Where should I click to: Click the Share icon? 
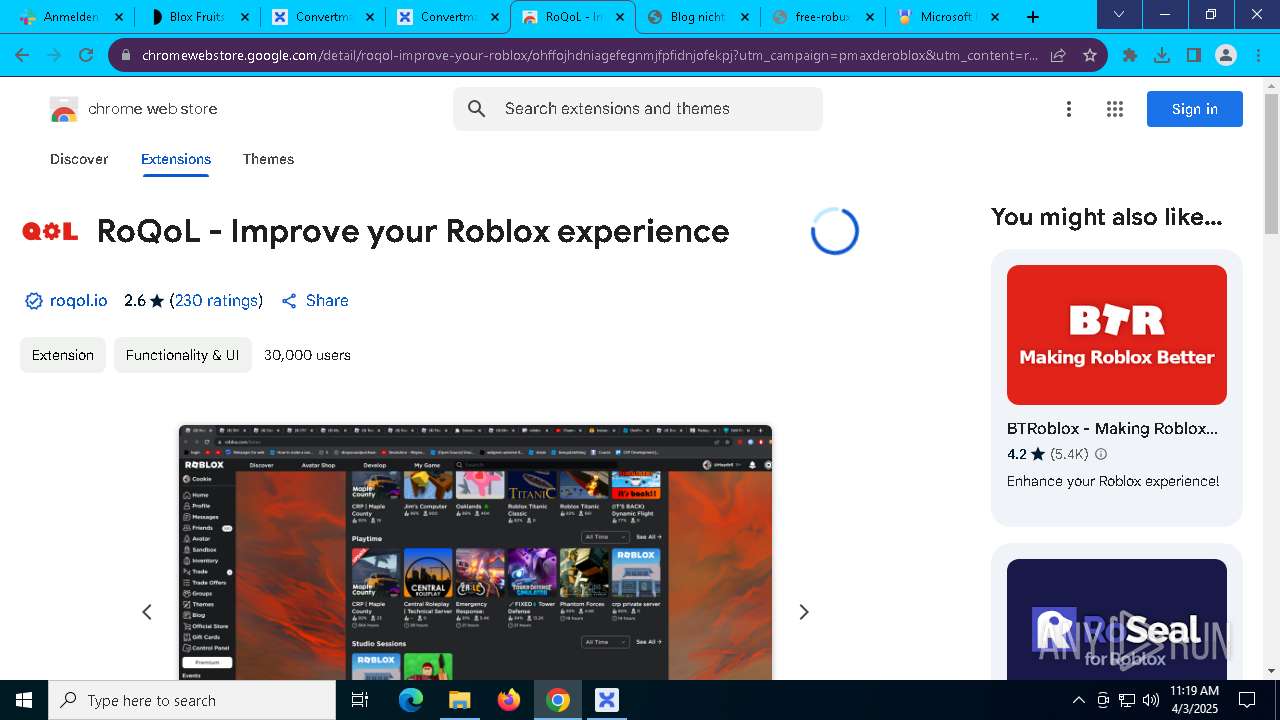289,301
